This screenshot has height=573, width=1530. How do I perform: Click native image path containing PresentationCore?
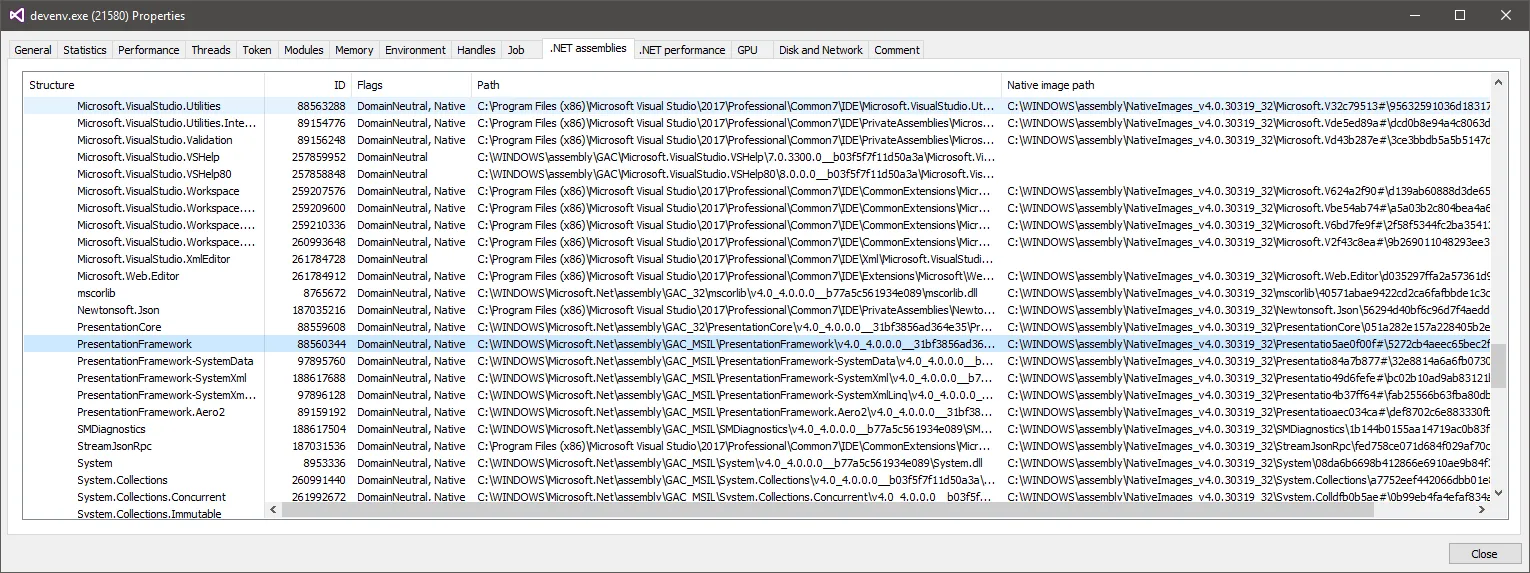1248,327
